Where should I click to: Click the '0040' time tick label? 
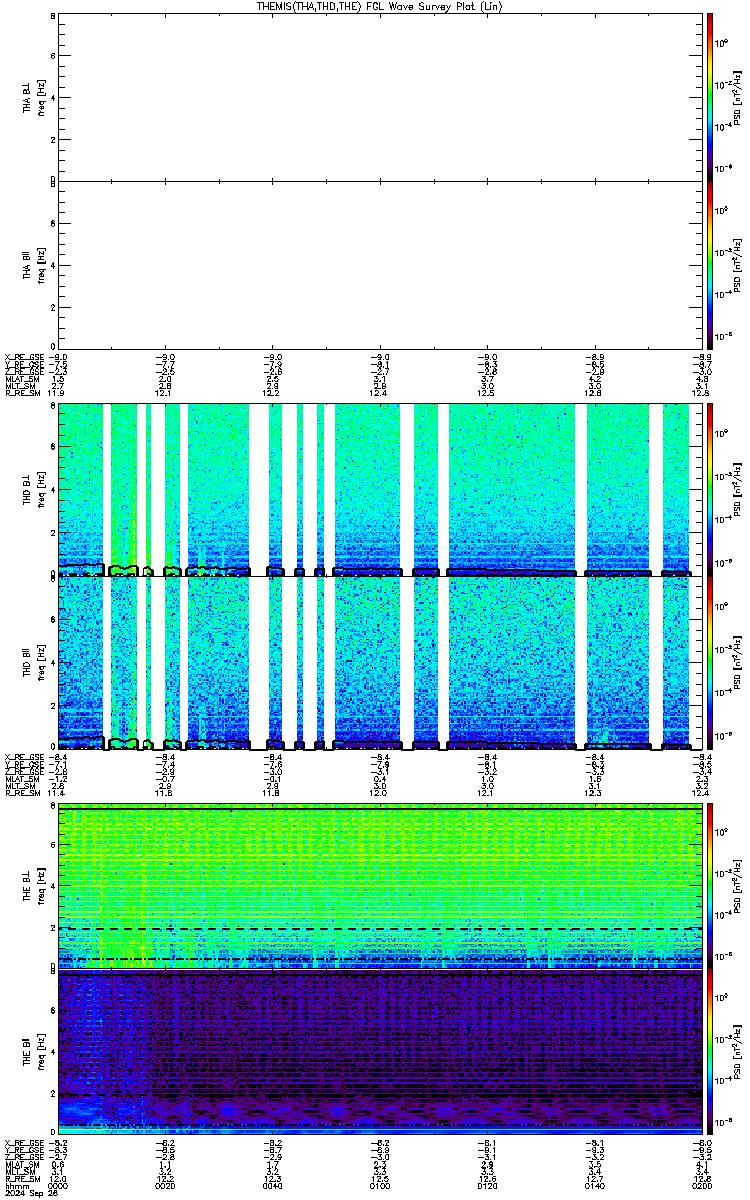pyautogui.click(x=272, y=1187)
